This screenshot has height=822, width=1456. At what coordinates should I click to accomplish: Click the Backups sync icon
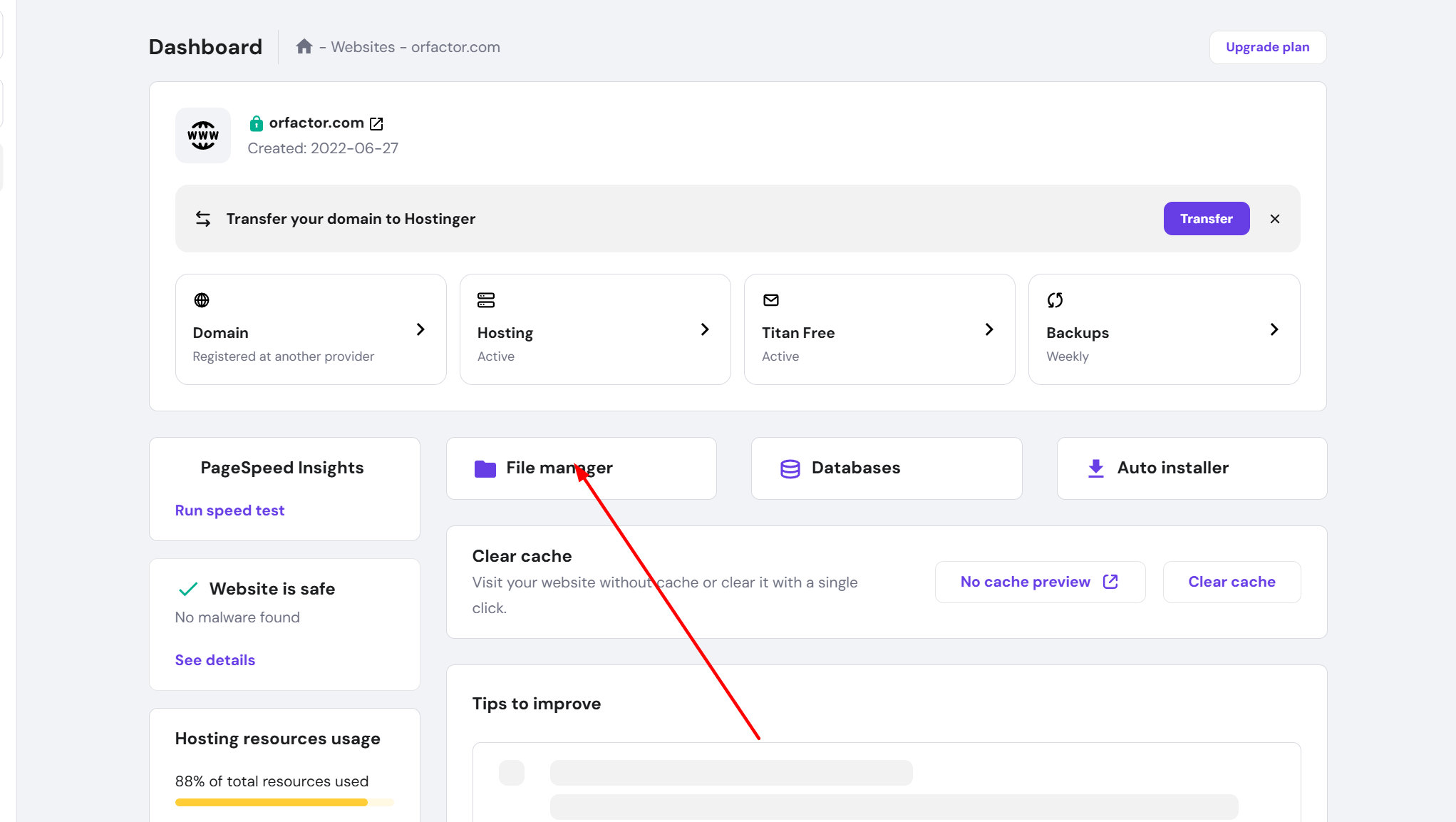pos(1055,300)
